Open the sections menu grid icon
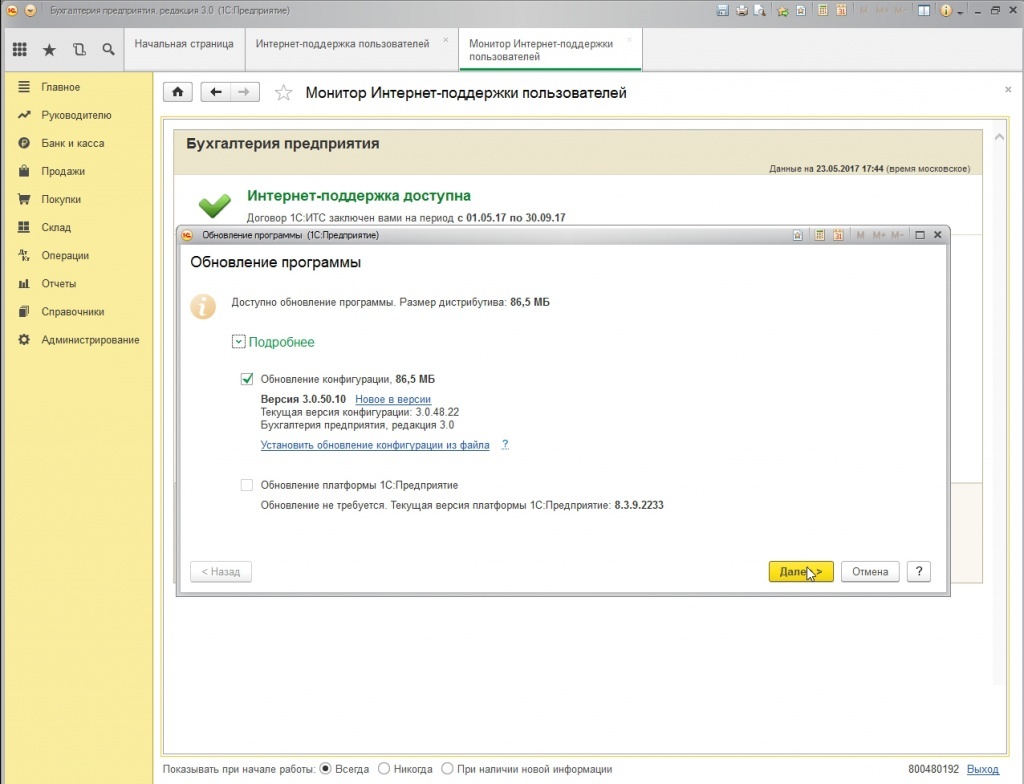The image size is (1024, 784). (19, 49)
